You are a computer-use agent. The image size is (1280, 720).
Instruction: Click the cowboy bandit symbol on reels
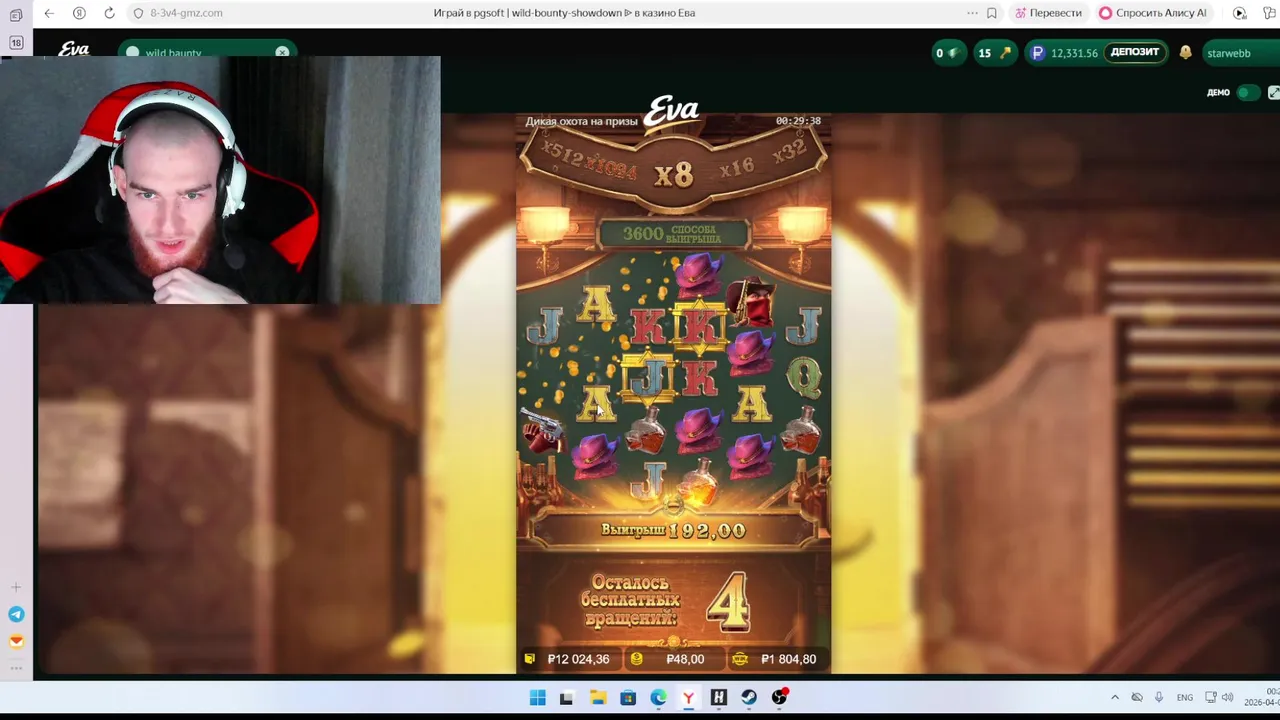coord(752,304)
